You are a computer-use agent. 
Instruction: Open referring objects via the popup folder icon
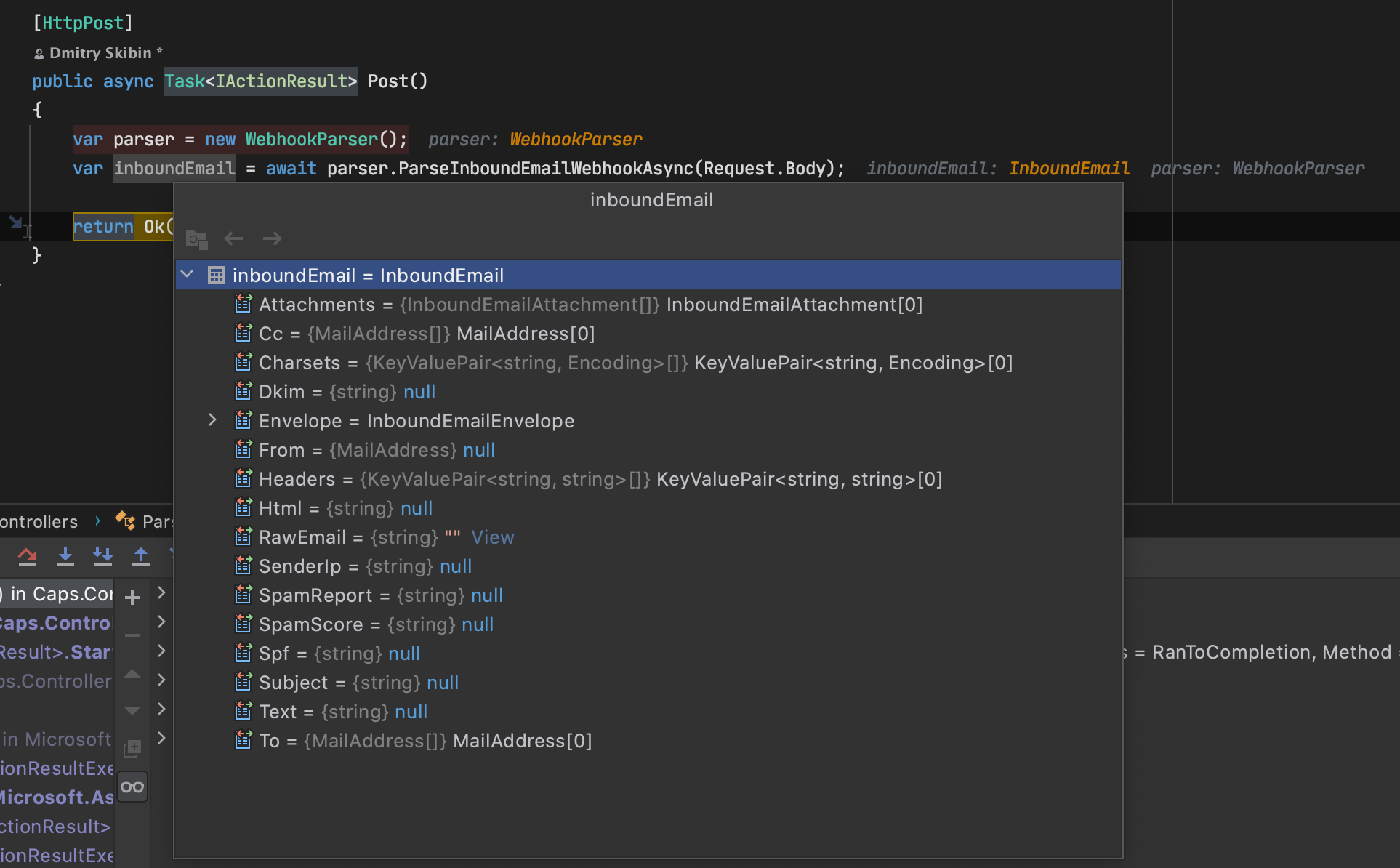196,238
